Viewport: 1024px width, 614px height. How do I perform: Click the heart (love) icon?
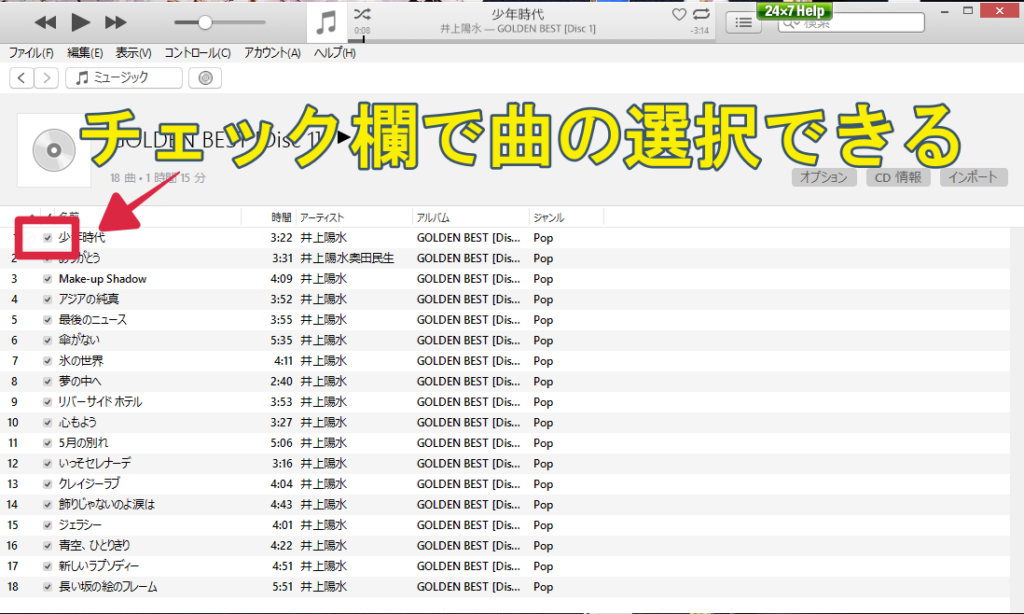point(679,14)
